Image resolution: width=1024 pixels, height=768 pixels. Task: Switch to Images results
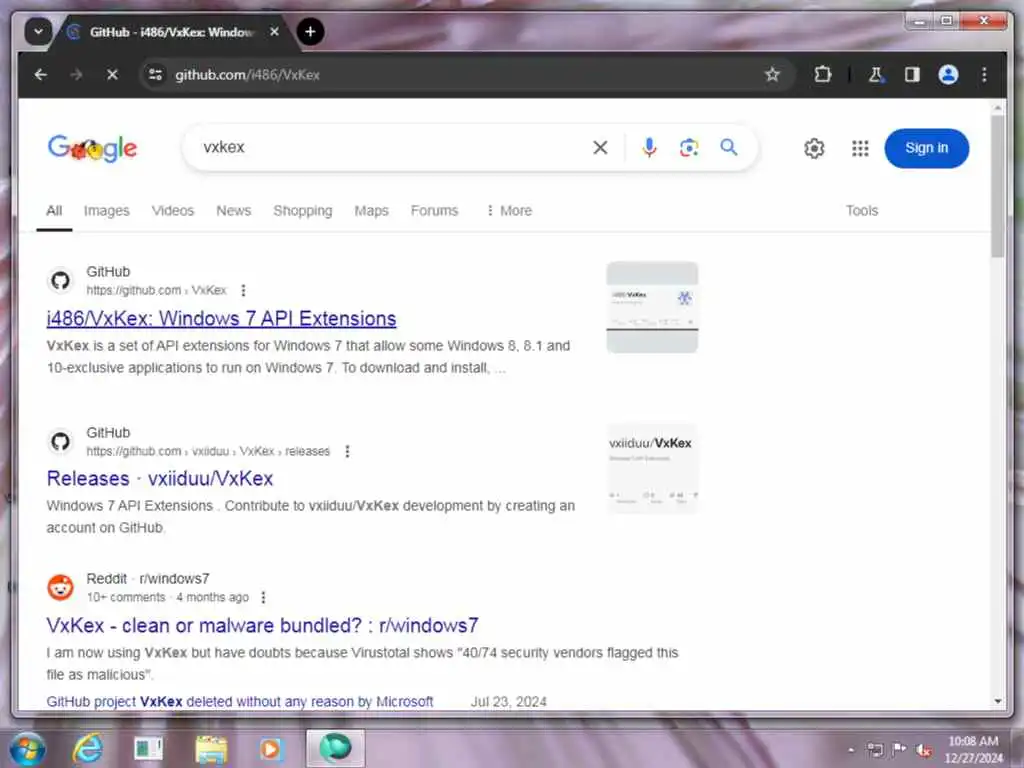106,211
